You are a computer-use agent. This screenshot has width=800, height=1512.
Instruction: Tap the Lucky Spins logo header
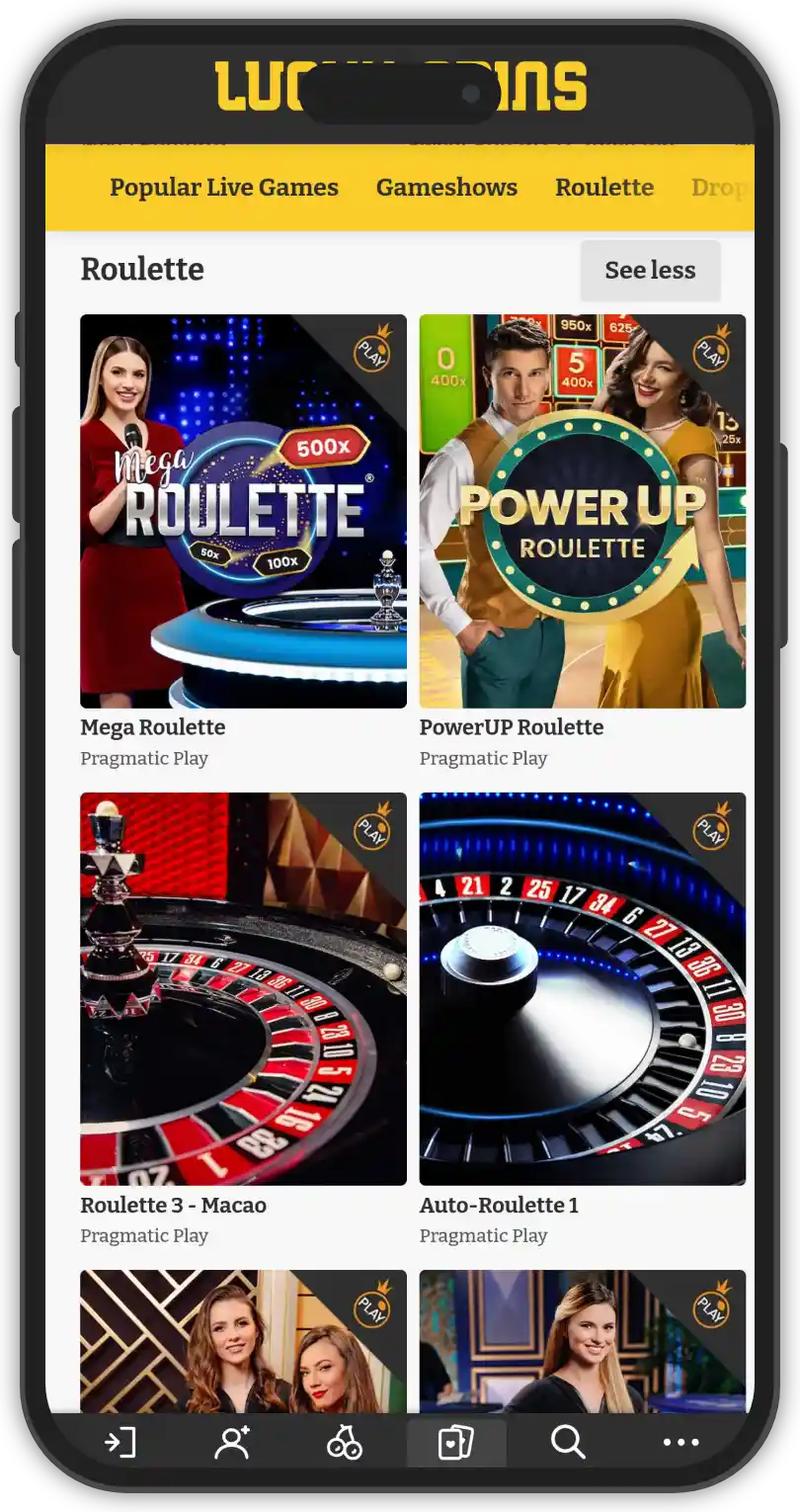[x=400, y=86]
